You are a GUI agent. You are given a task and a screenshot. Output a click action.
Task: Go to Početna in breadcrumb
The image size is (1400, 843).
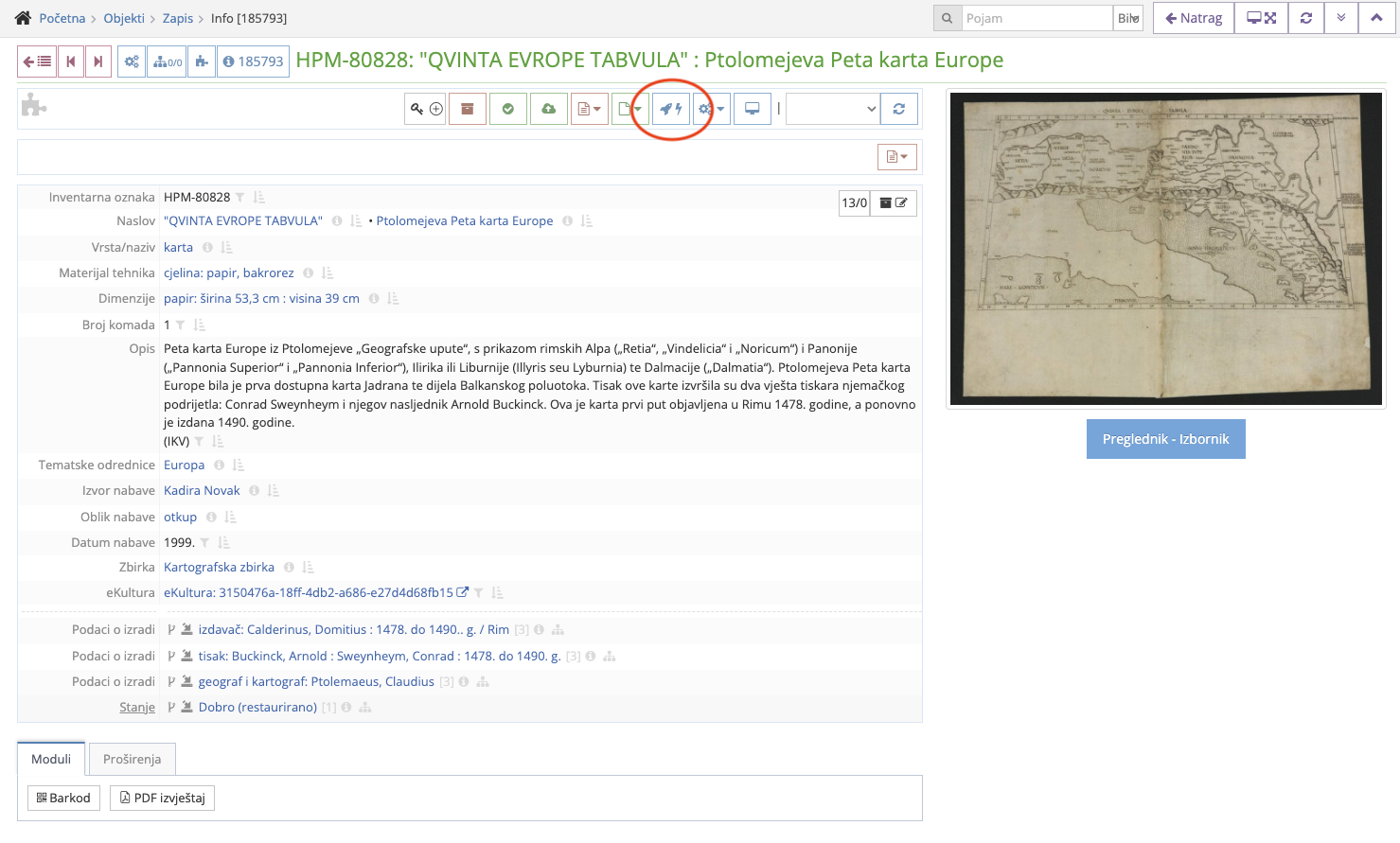[x=62, y=18]
